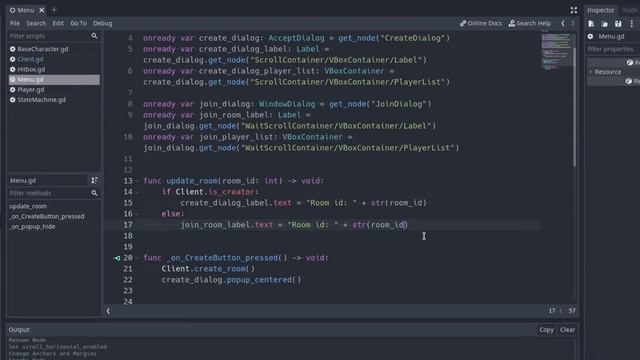Open Client.gd script

click(30, 59)
